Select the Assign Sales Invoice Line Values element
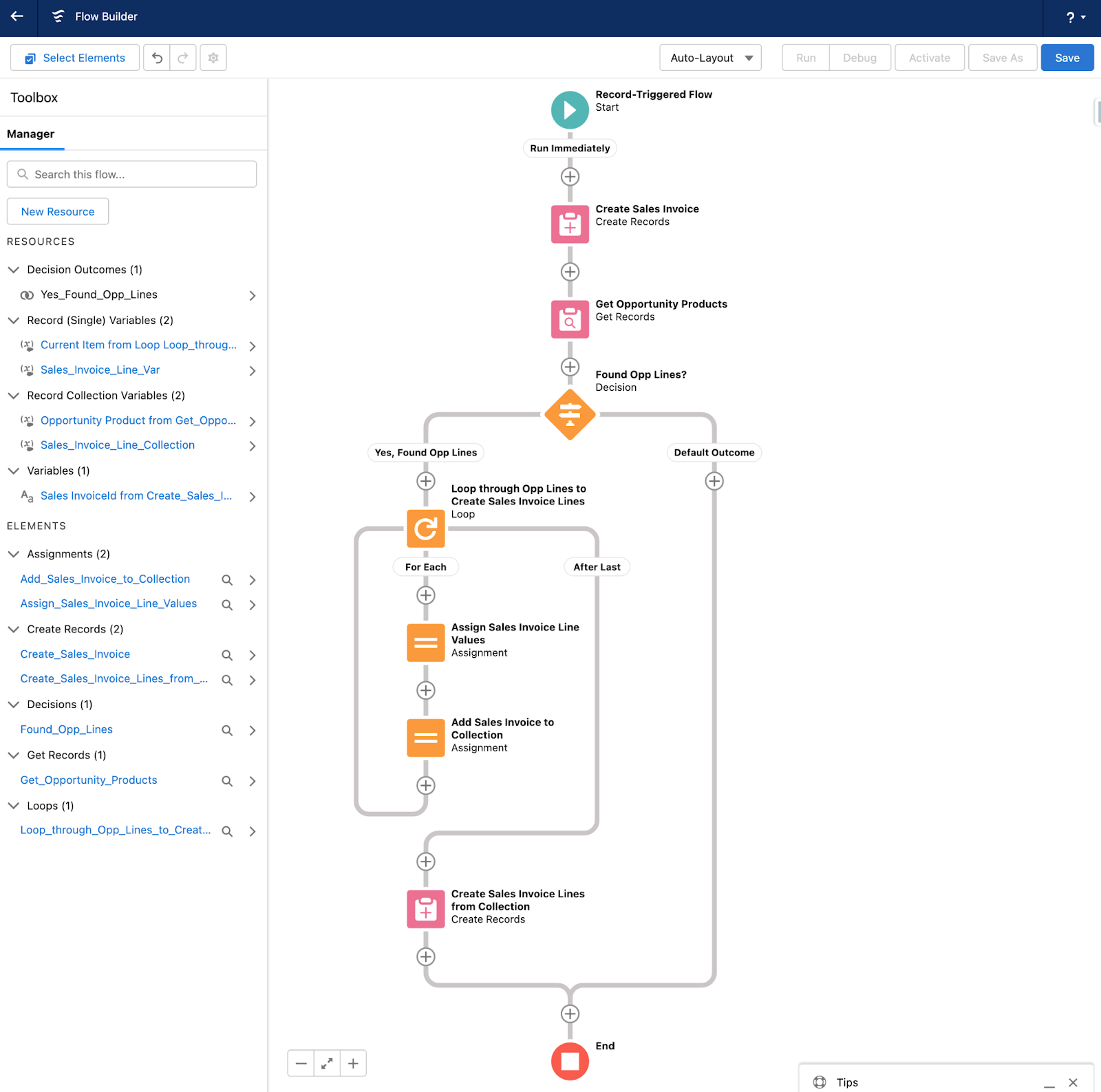The width and height of the screenshot is (1101, 1092). point(425,642)
